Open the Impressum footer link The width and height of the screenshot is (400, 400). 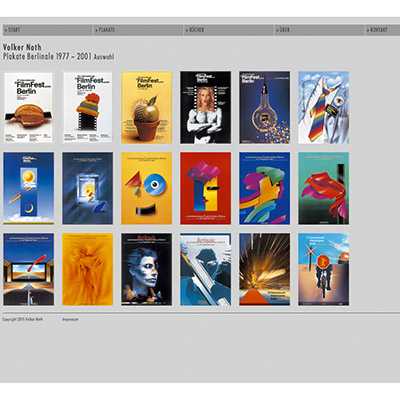click(70, 319)
